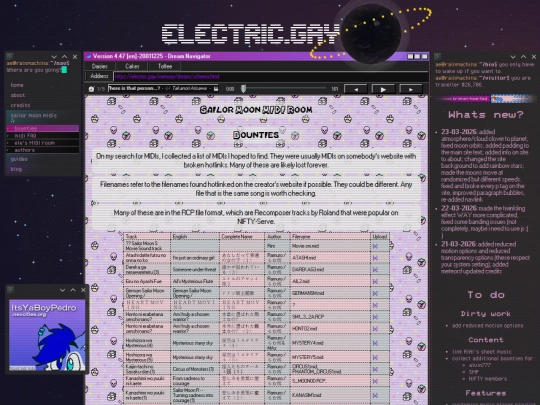Open the Daisies menu
Viewport: 540px width, 405px height.
click(x=100, y=66)
